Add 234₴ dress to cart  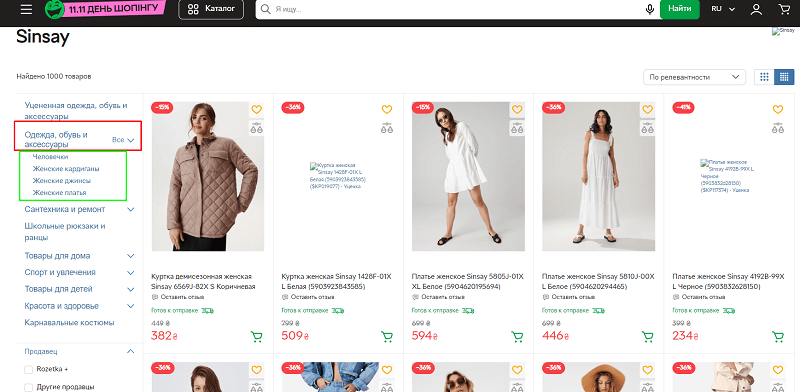pyautogui.click(x=778, y=336)
